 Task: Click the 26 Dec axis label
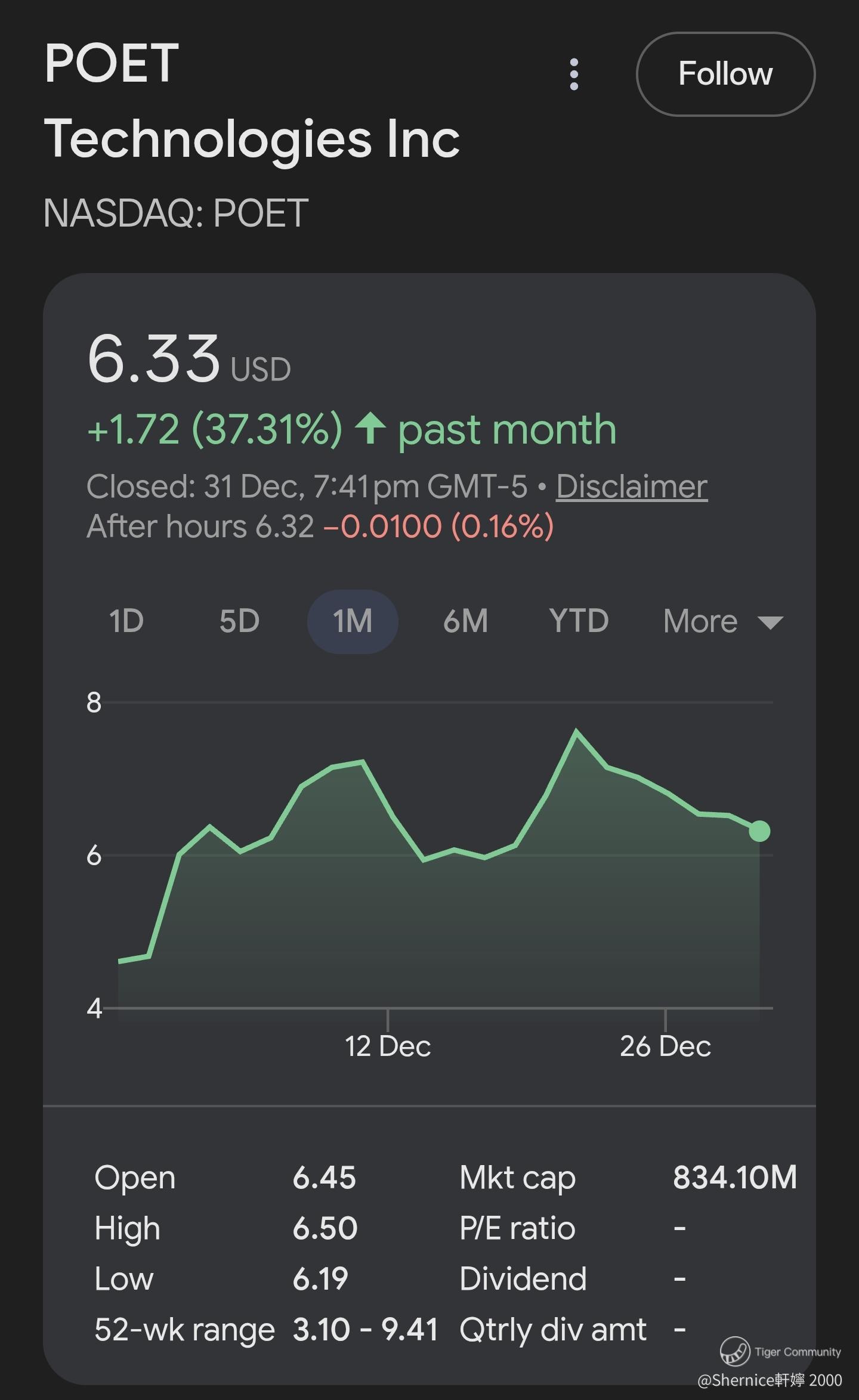click(x=665, y=1046)
